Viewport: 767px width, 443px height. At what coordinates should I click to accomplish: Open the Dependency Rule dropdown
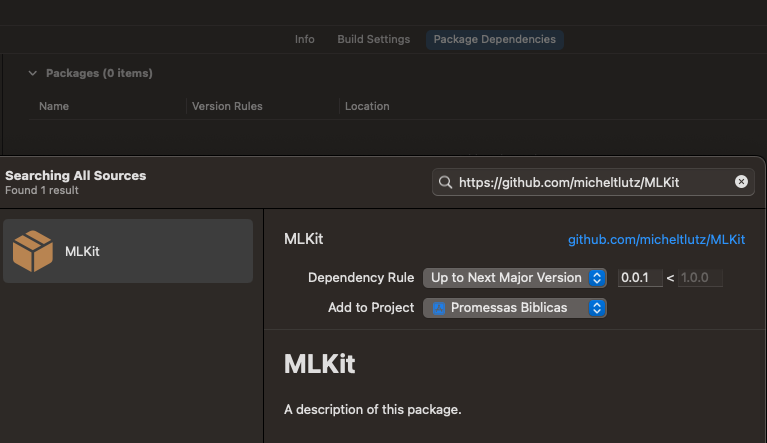[515, 278]
